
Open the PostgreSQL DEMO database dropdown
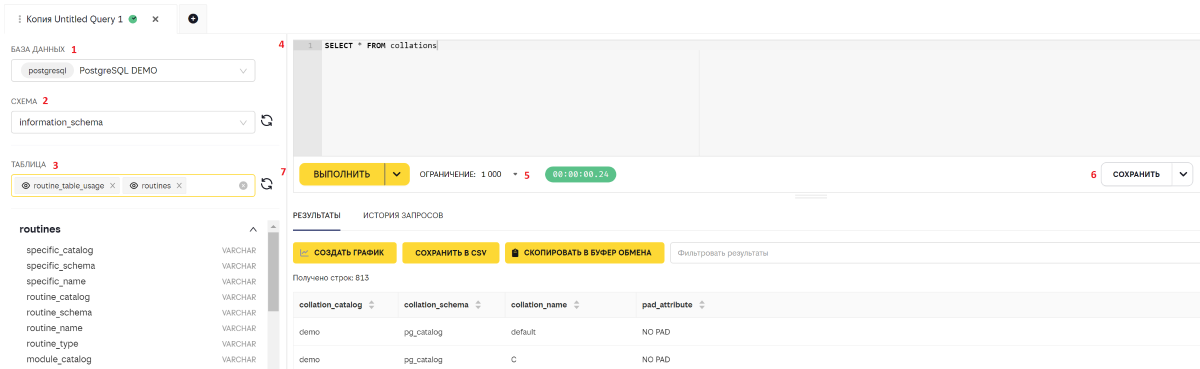pos(134,70)
